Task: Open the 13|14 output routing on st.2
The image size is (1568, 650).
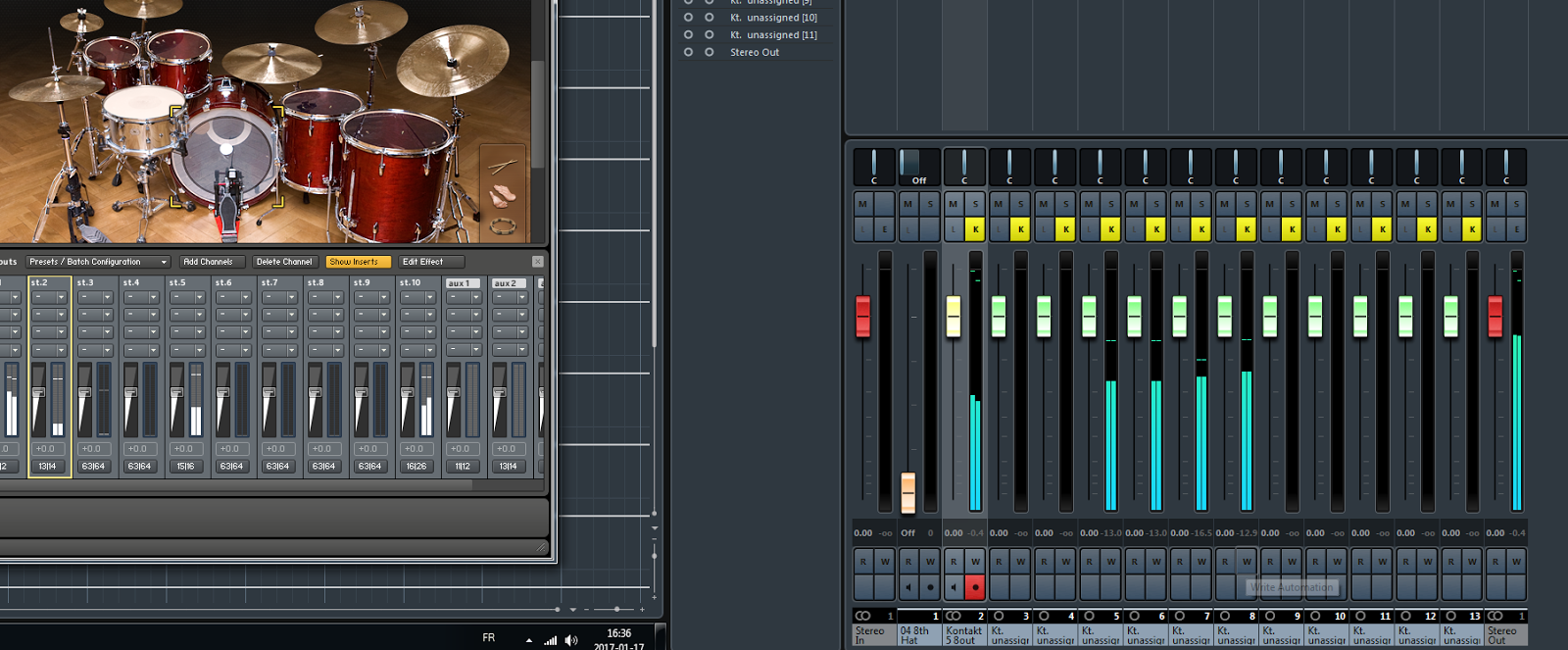Action: coord(48,467)
